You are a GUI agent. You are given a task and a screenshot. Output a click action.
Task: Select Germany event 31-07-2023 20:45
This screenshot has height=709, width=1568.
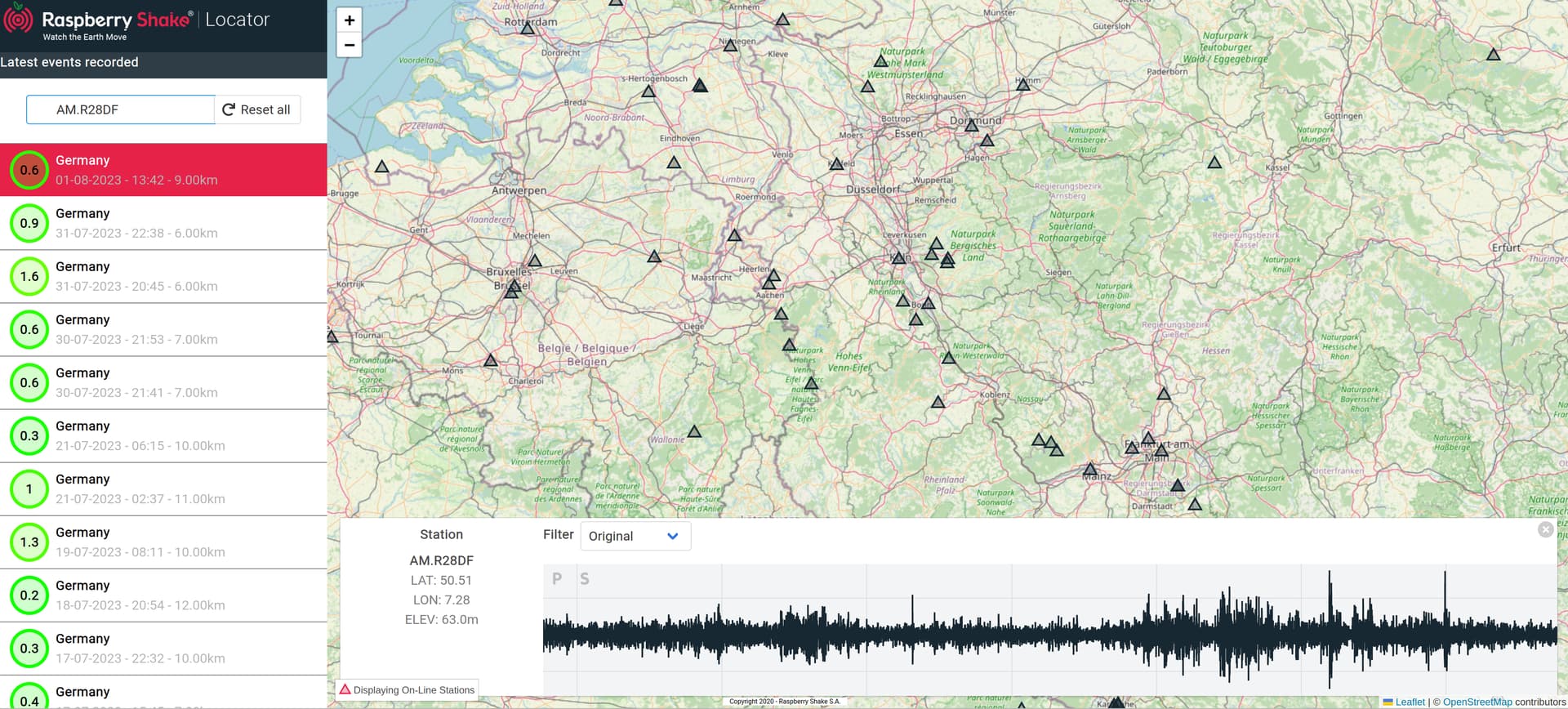pyautogui.click(x=163, y=276)
